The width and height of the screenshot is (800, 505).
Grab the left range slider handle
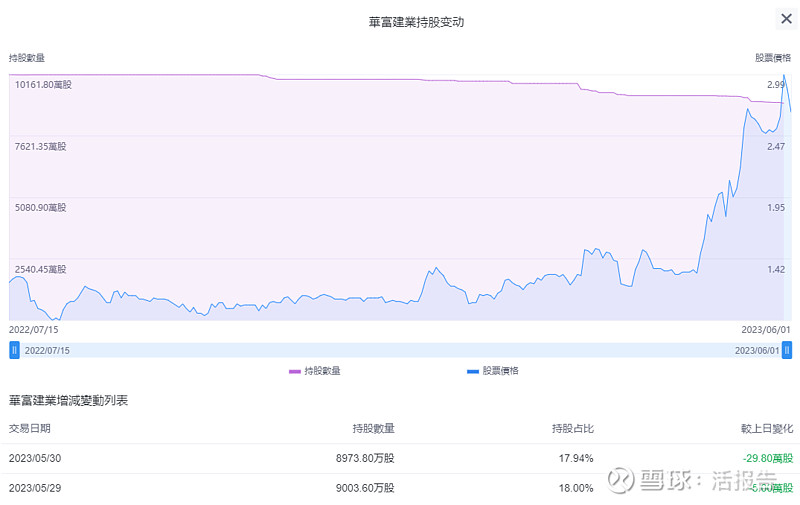pyautogui.click(x=14, y=350)
